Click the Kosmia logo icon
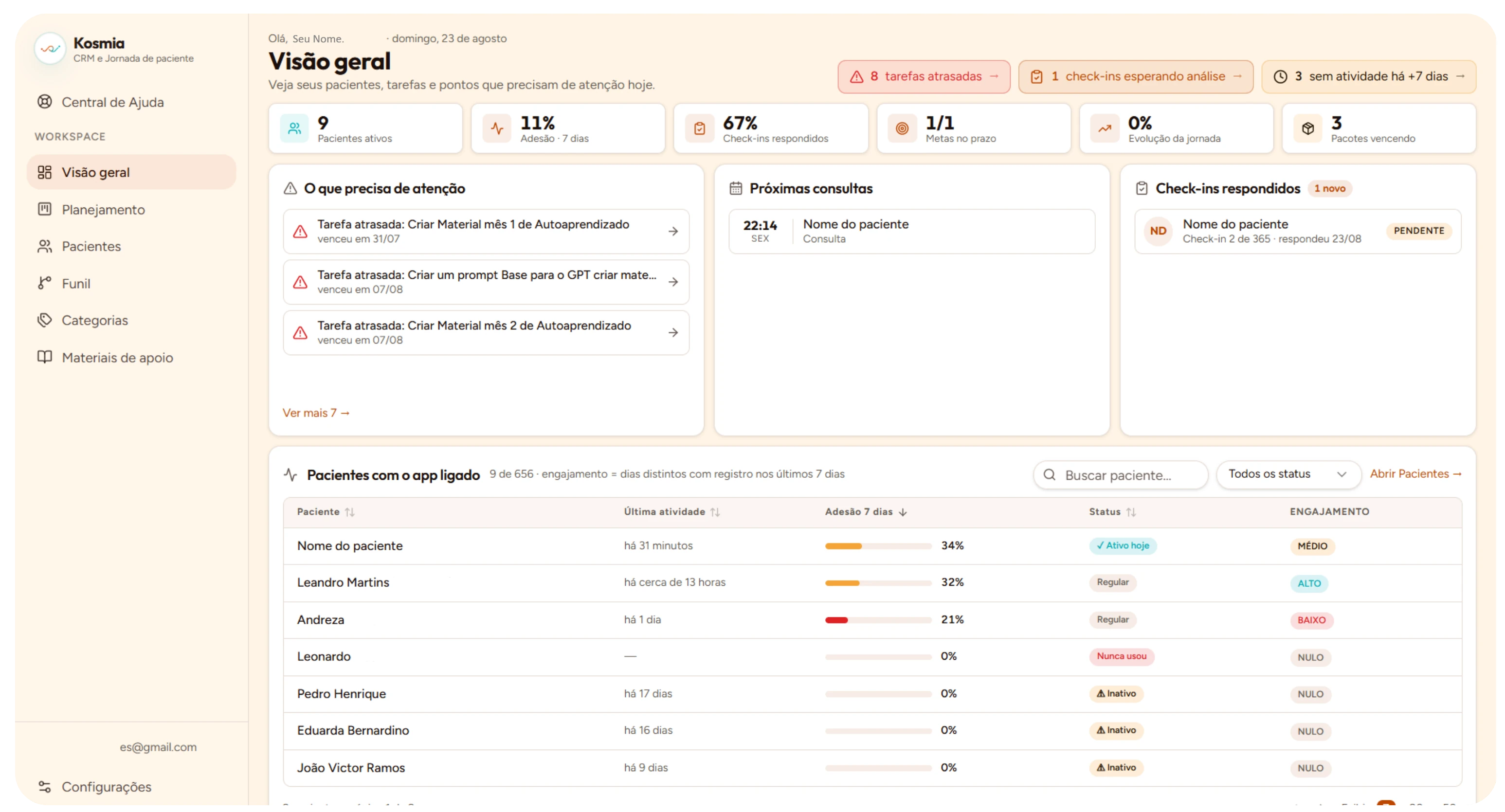Screen dimensions: 1505x812 [x=50, y=49]
